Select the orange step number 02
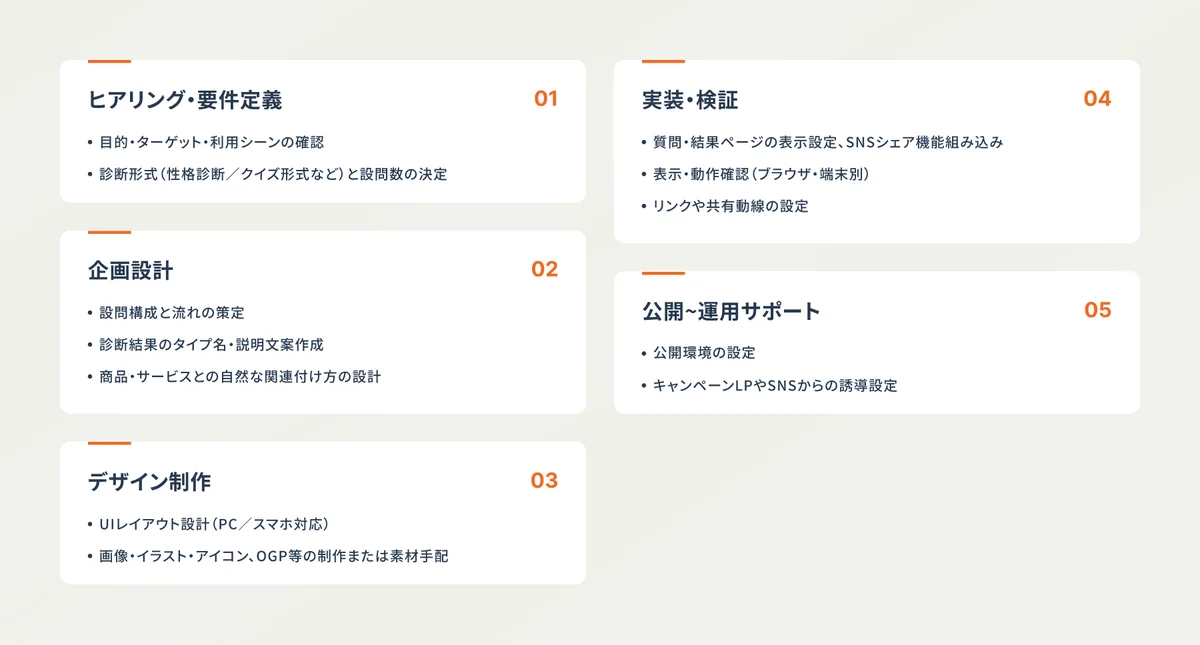Image resolution: width=1200 pixels, height=645 pixels. point(544,270)
